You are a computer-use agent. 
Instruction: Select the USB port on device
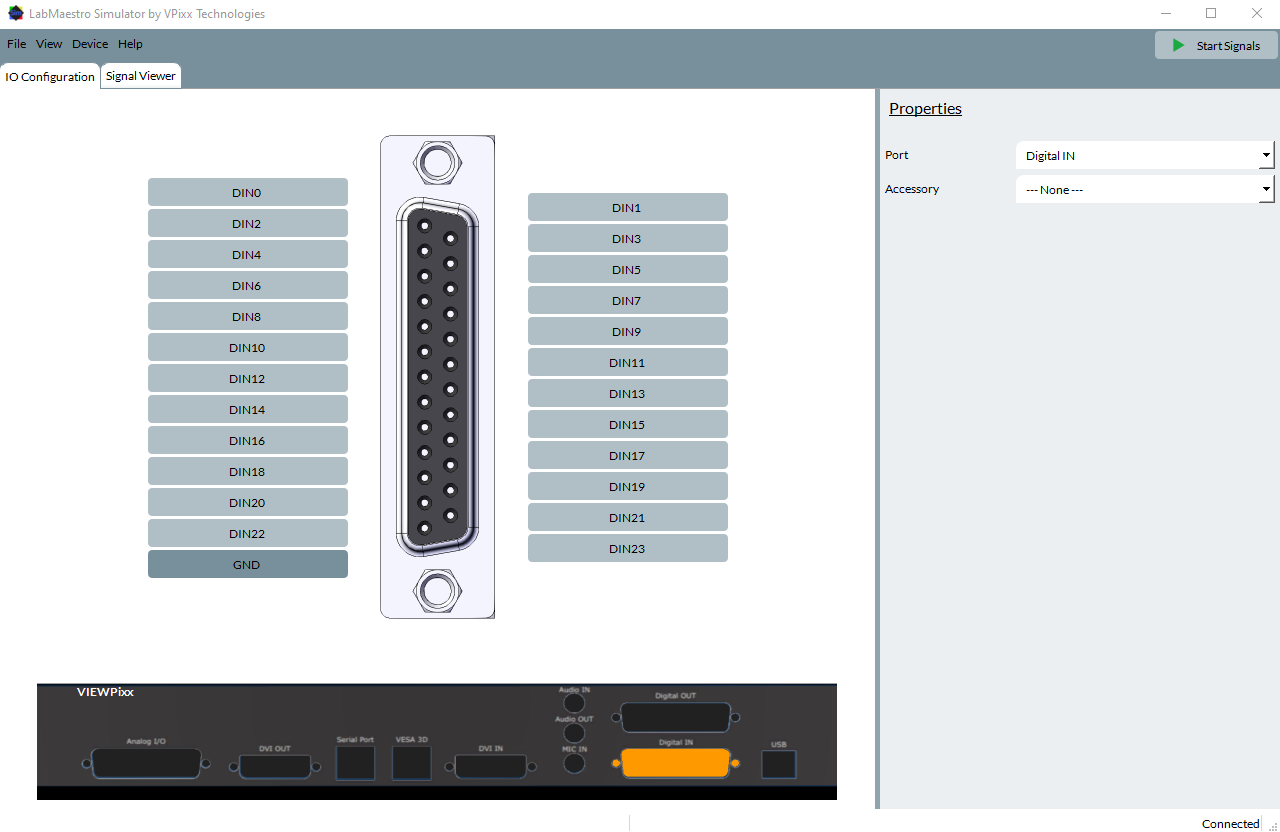[778, 764]
